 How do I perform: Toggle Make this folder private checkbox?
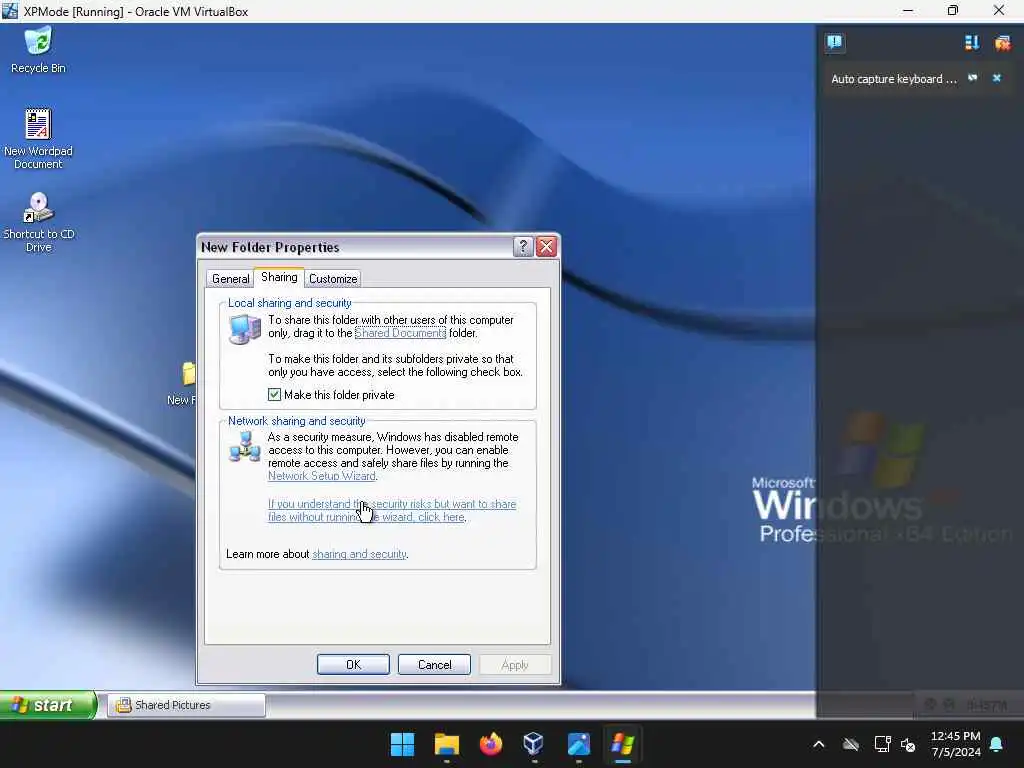click(x=274, y=394)
